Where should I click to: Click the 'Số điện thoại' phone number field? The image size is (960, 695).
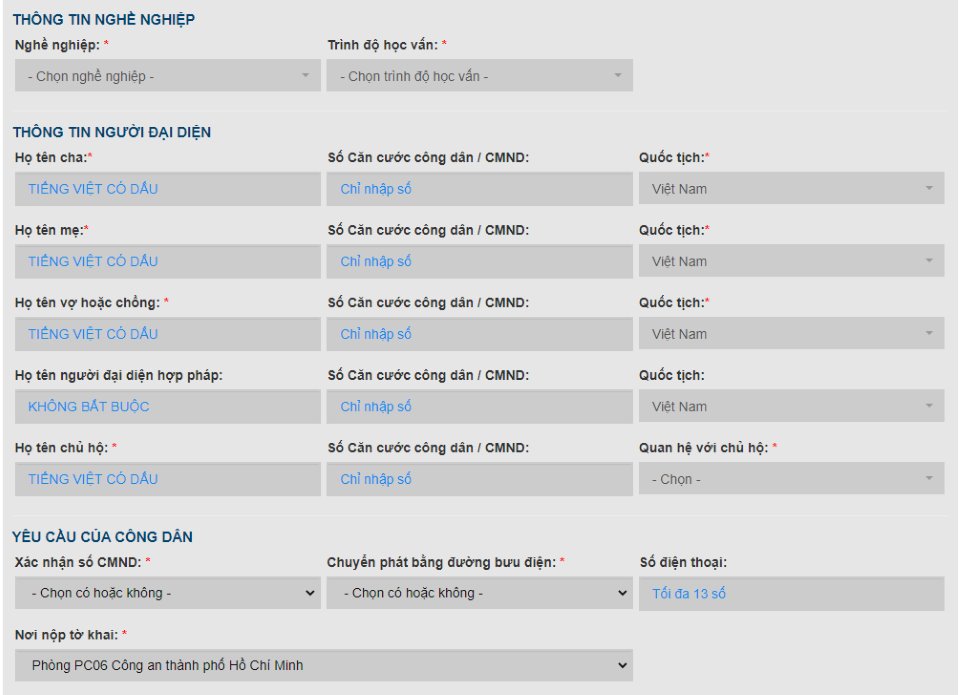pos(790,592)
